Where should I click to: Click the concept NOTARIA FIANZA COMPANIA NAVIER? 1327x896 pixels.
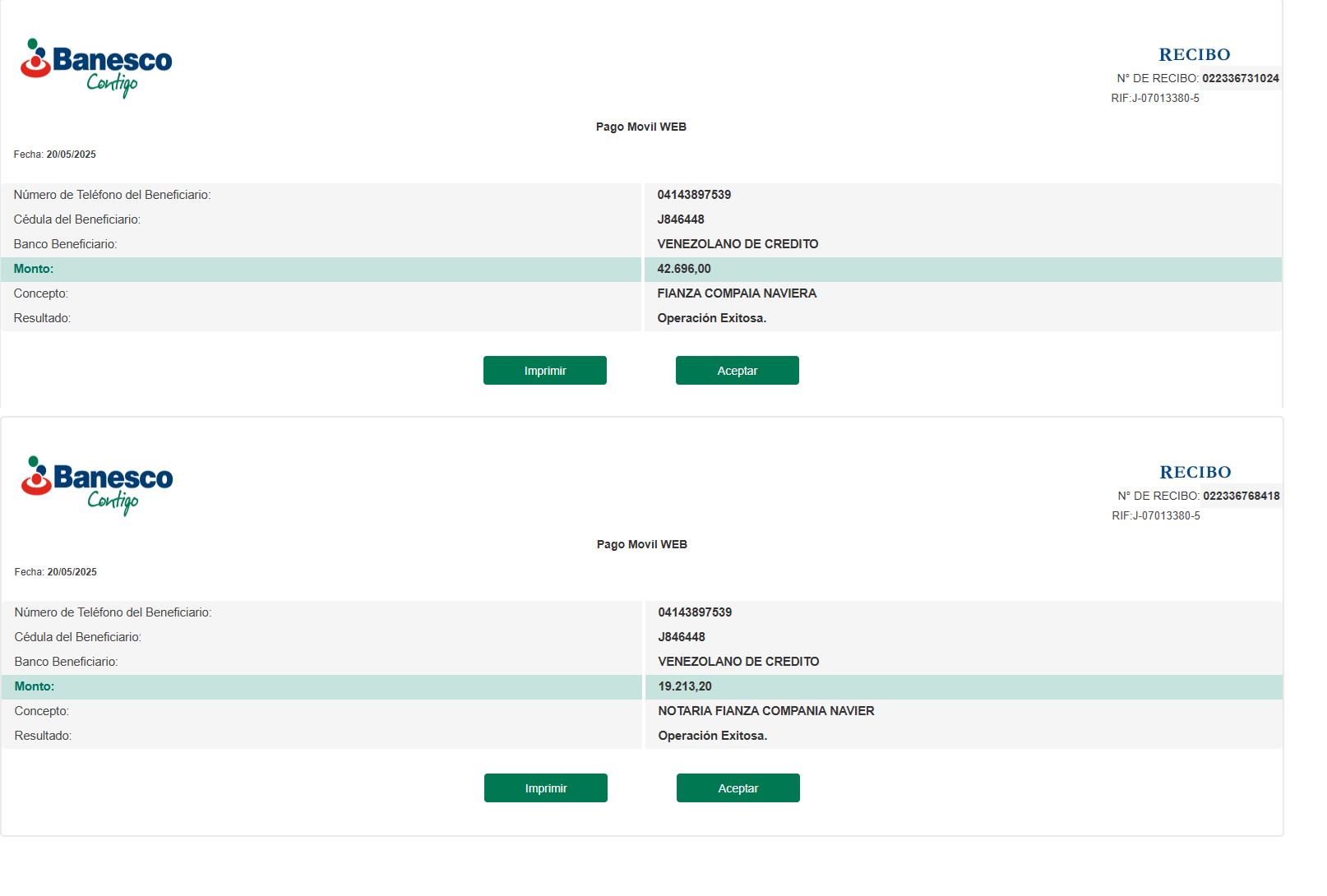click(x=765, y=712)
